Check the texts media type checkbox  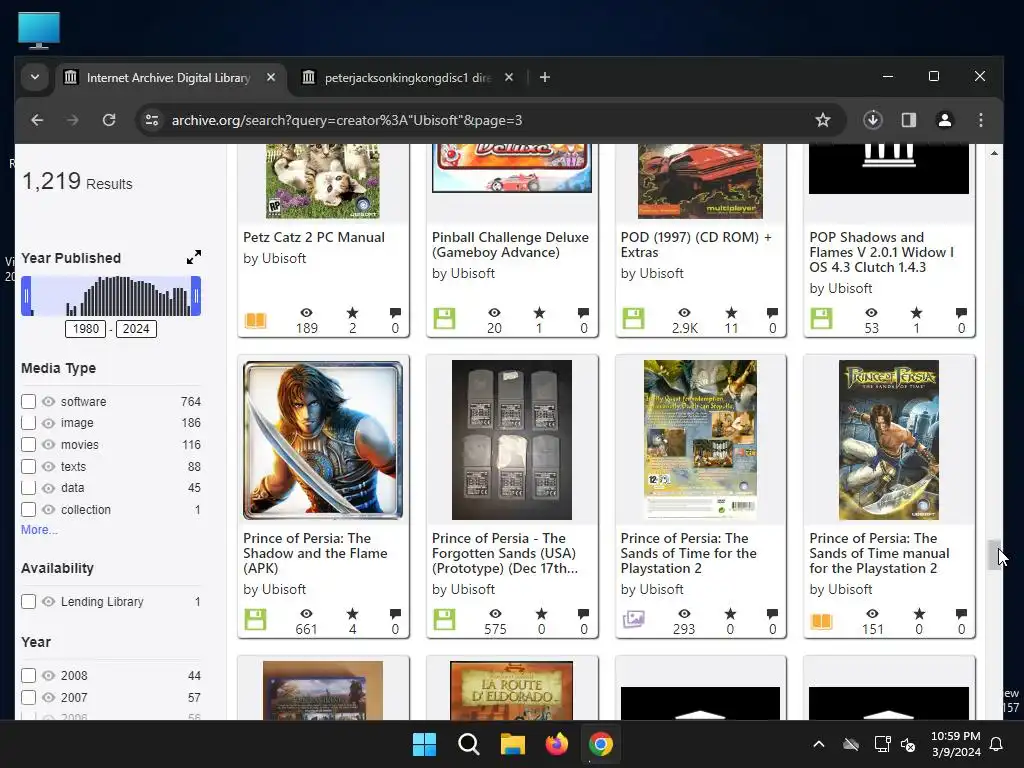tap(28, 466)
